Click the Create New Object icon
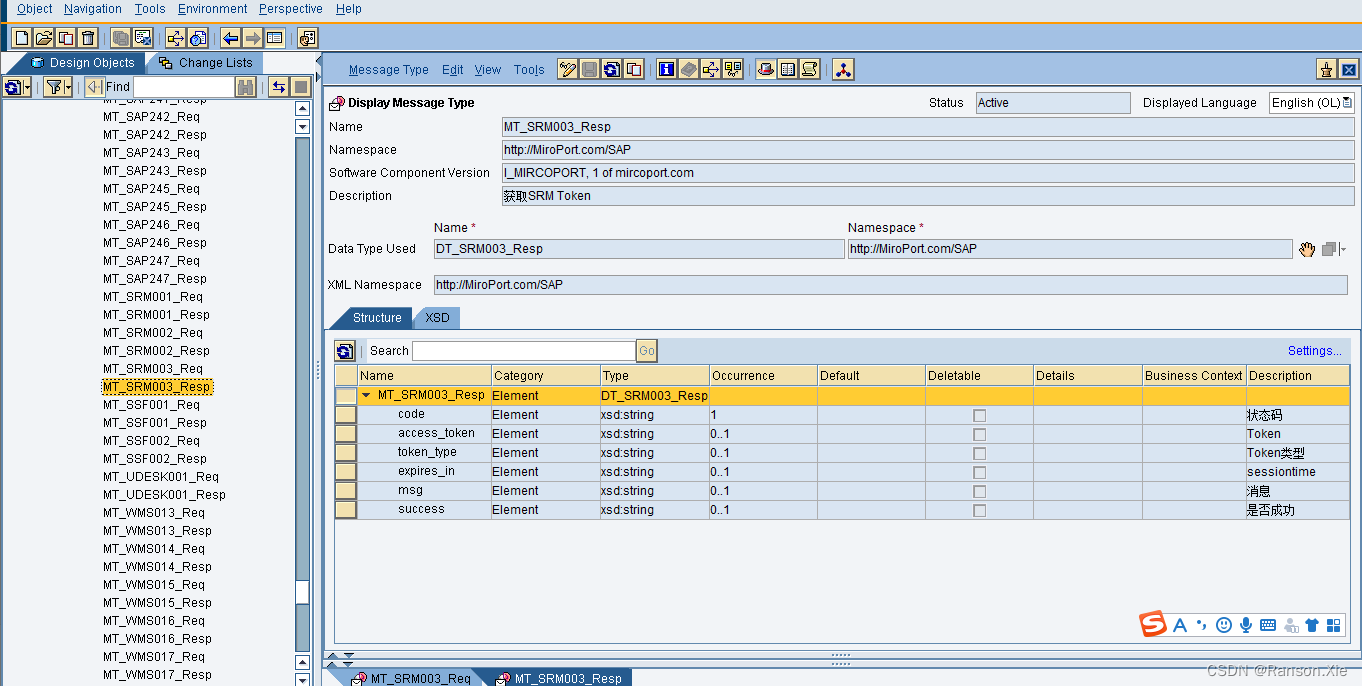The height and width of the screenshot is (686, 1362). (x=22, y=37)
